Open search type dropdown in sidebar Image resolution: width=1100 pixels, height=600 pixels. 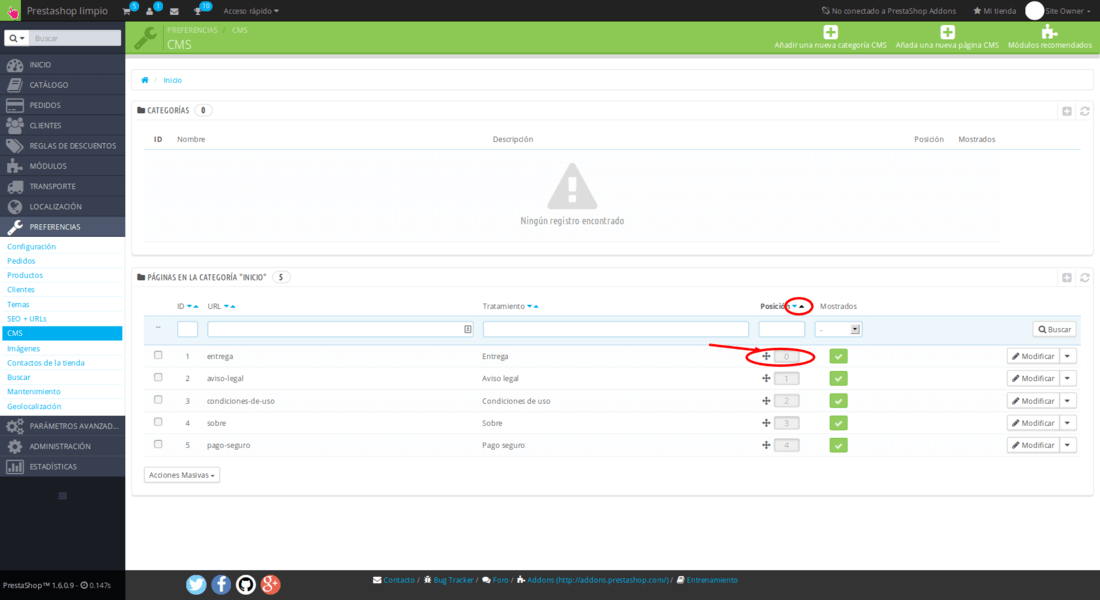(x=17, y=39)
